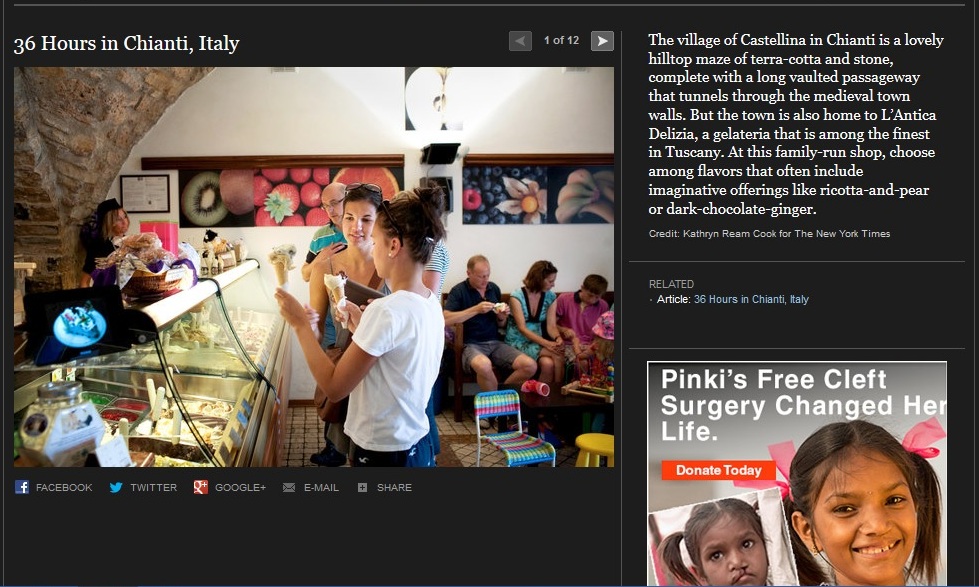
Task: Open the related article 36 Hours in Chianti link
Action: point(751,299)
